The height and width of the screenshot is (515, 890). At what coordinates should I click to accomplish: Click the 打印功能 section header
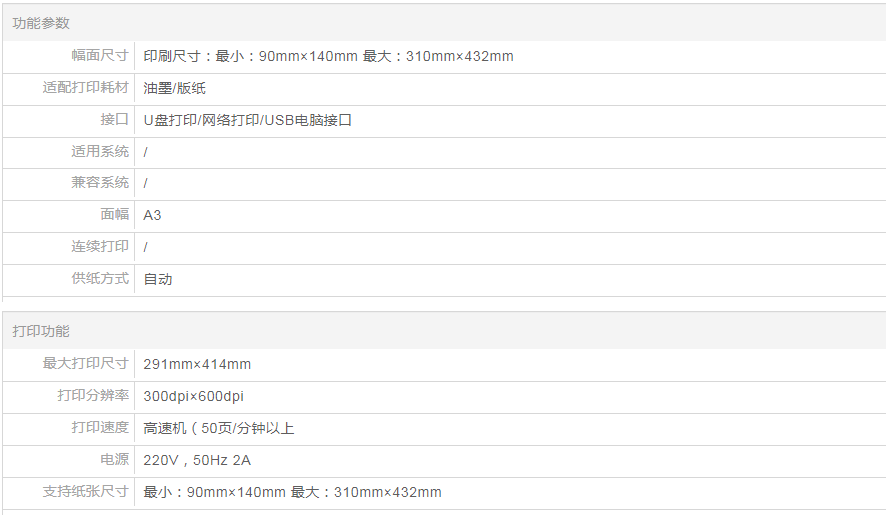(x=41, y=331)
